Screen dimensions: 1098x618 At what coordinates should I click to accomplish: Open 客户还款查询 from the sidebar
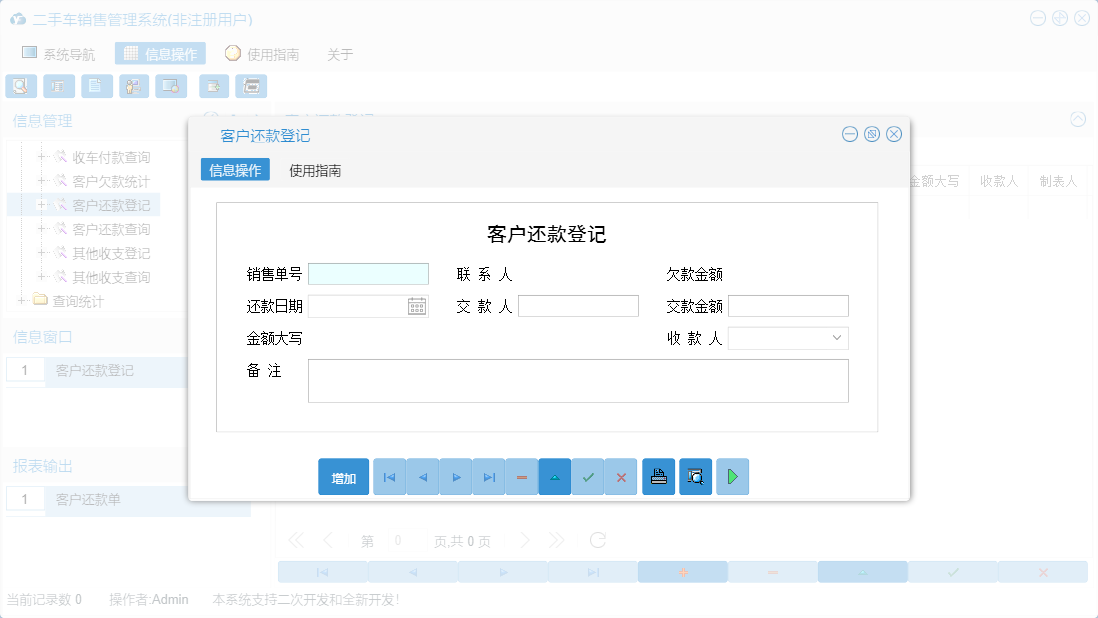coord(112,228)
